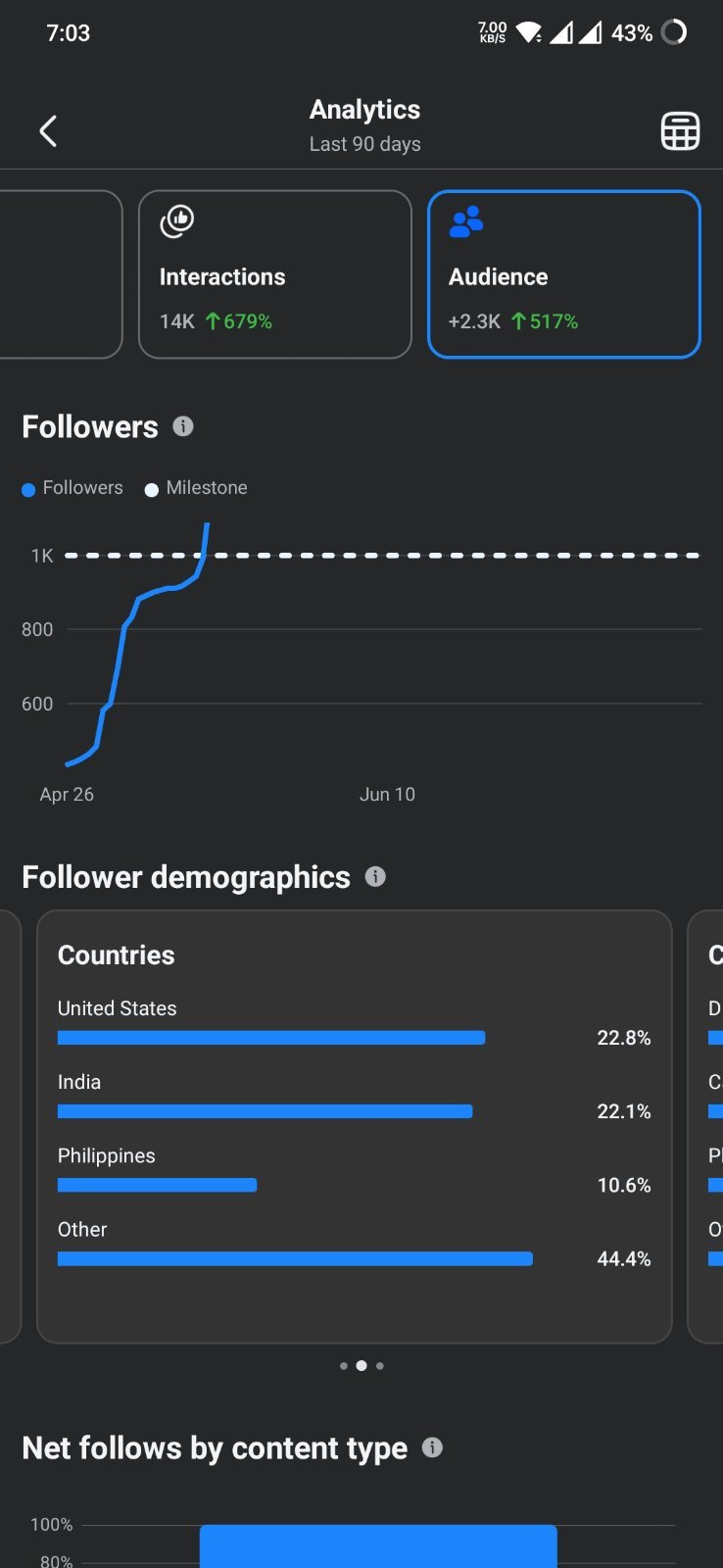The height and width of the screenshot is (1568, 723).
Task: Go to third demographics page dot
Action: click(x=380, y=1365)
